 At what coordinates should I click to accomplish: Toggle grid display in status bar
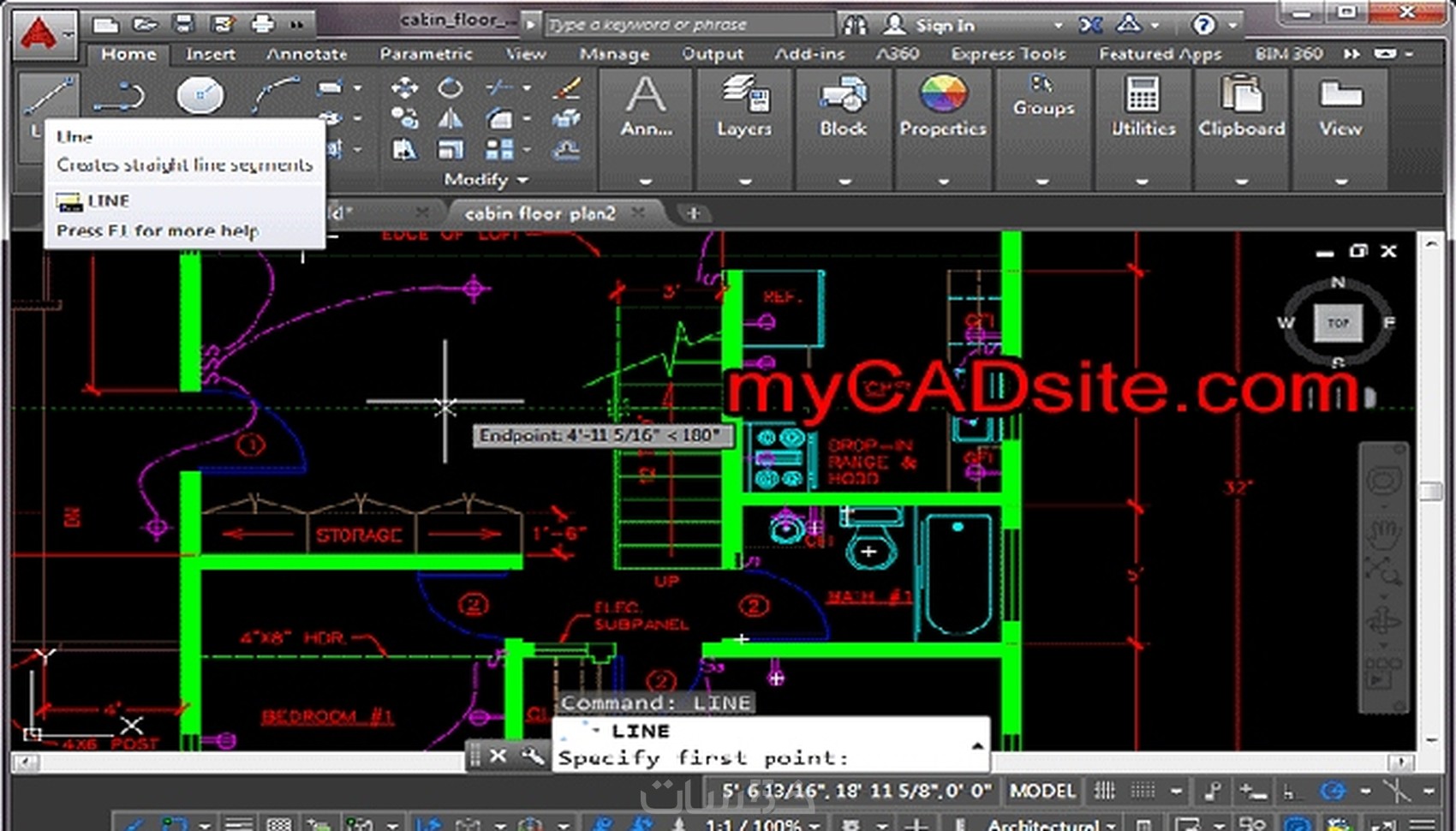tap(1105, 791)
